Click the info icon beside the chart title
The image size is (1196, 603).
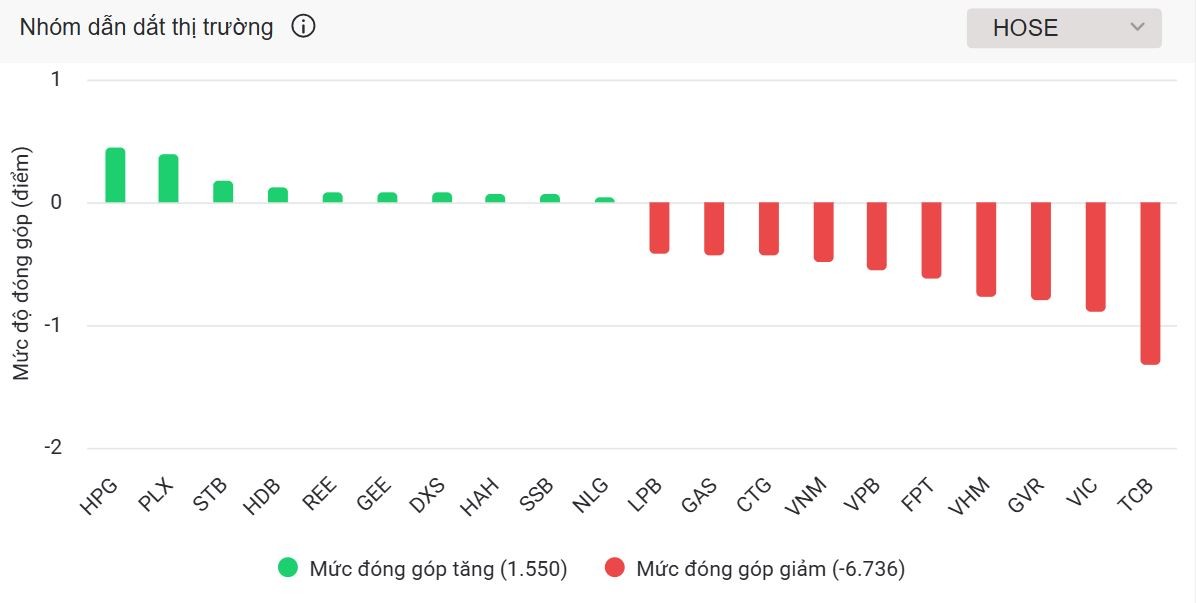point(303,27)
